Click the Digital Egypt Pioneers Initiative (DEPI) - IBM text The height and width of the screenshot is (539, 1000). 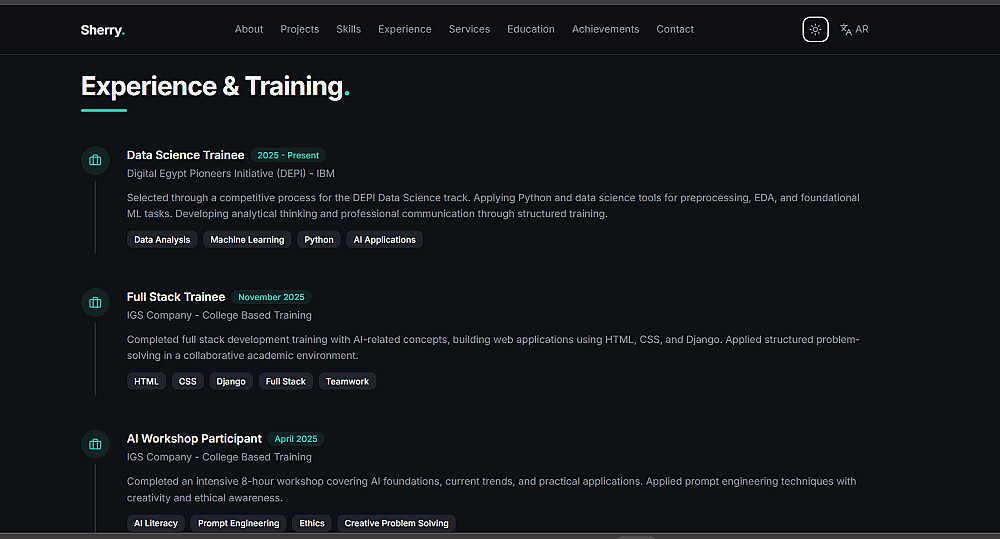point(230,174)
